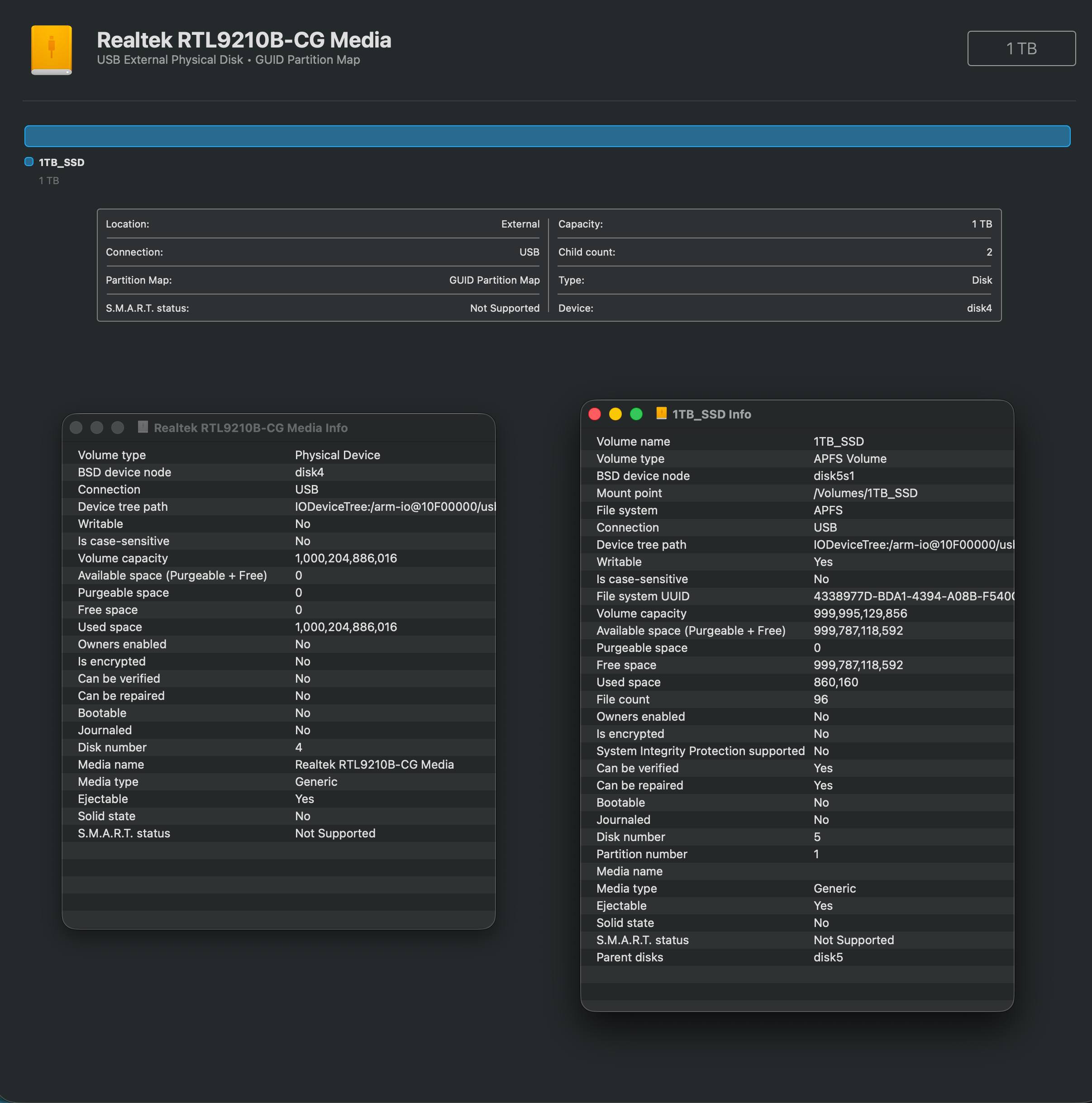Select the "Child count:" row value 2
This screenshot has height=1103, width=1092.
pos(989,252)
